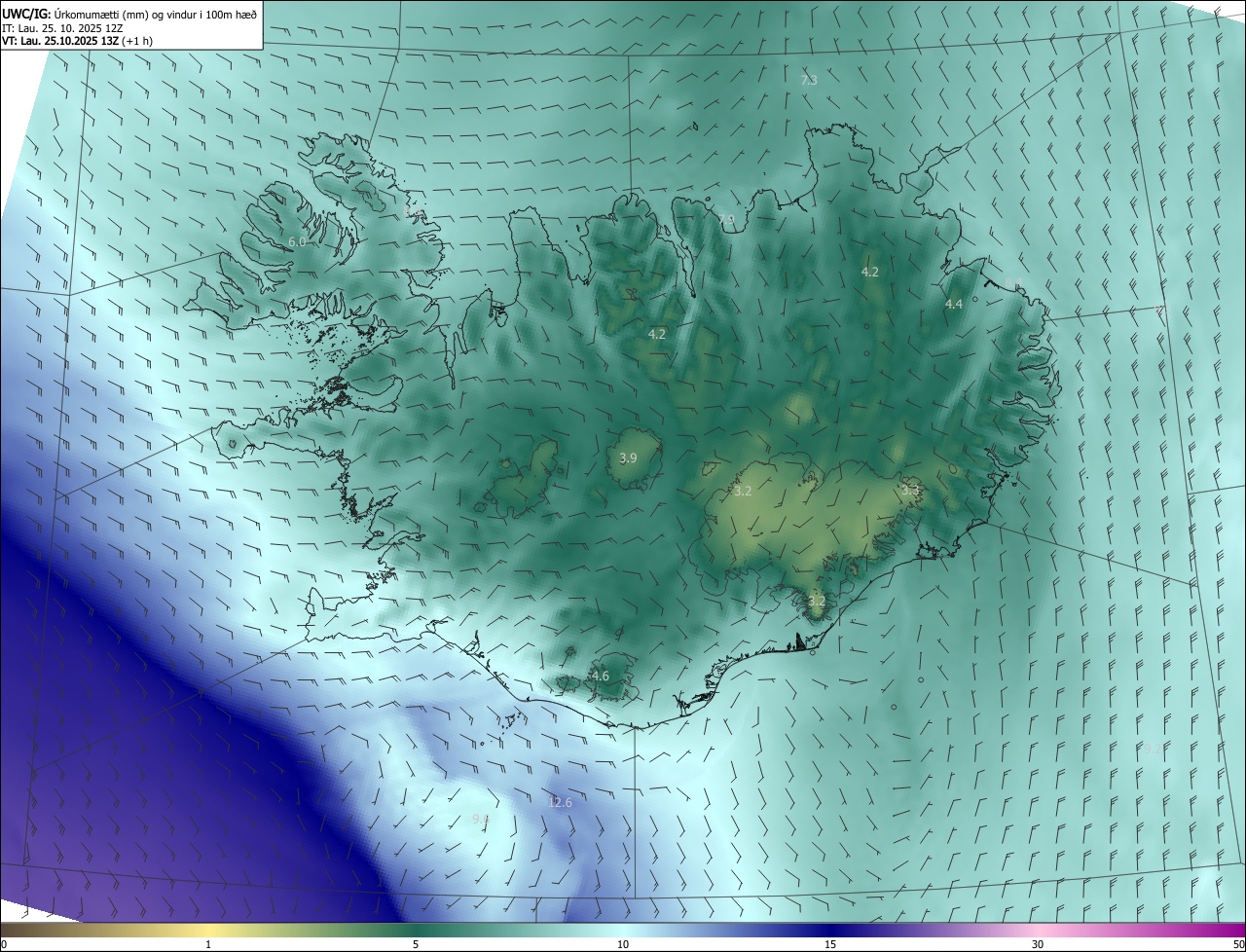Click the 12.6 value label over the ocean
The image size is (1246, 952).
point(560,802)
